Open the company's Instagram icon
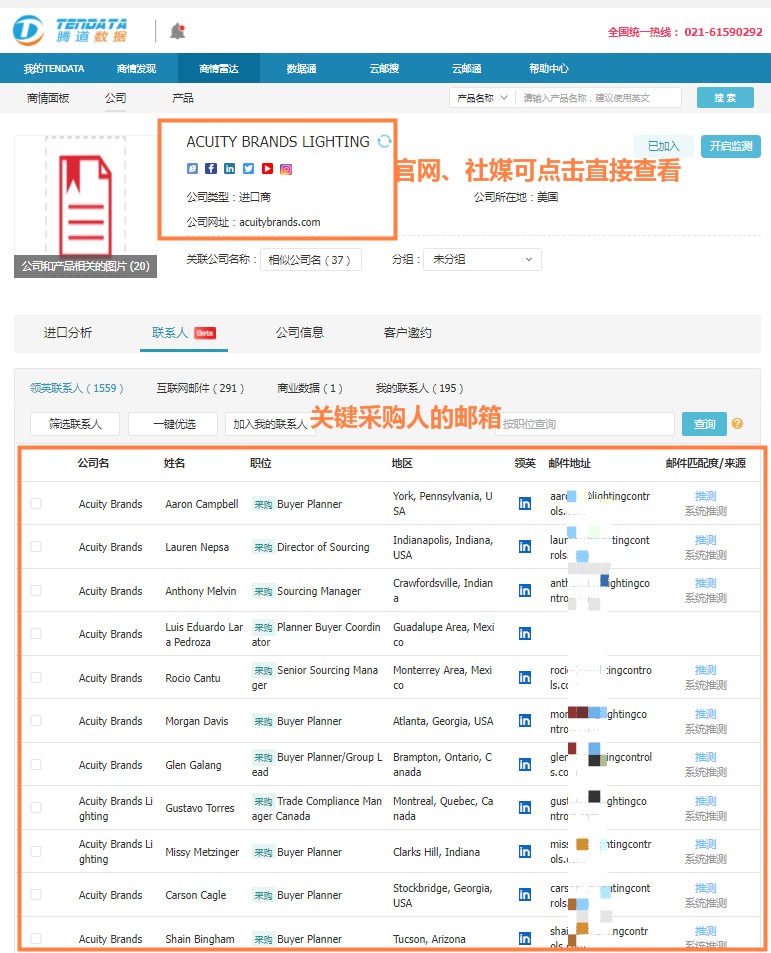Screen dimensions: 771x953 286,169
